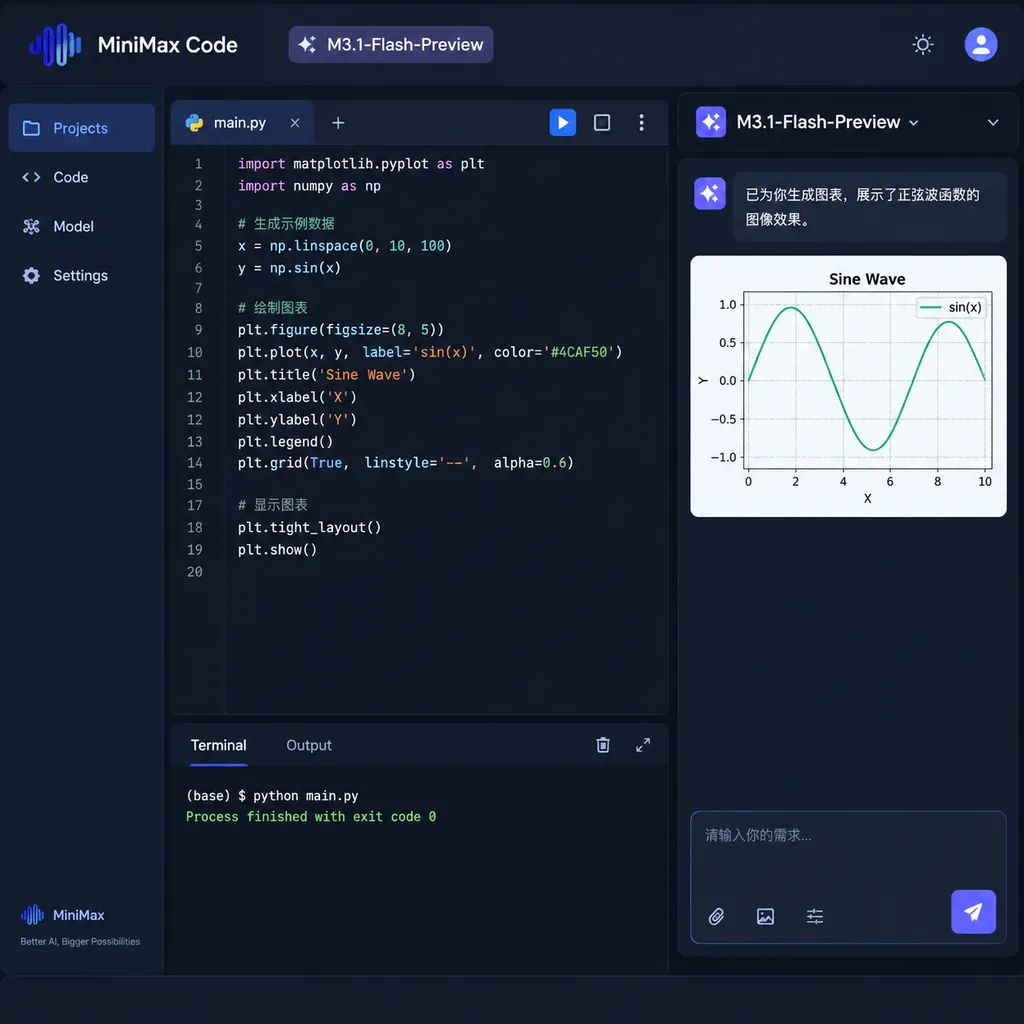Click the M3.1-Flash-Preview badge in header
The width and height of the screenshot is (1024, 1024).
pos(391,44)
